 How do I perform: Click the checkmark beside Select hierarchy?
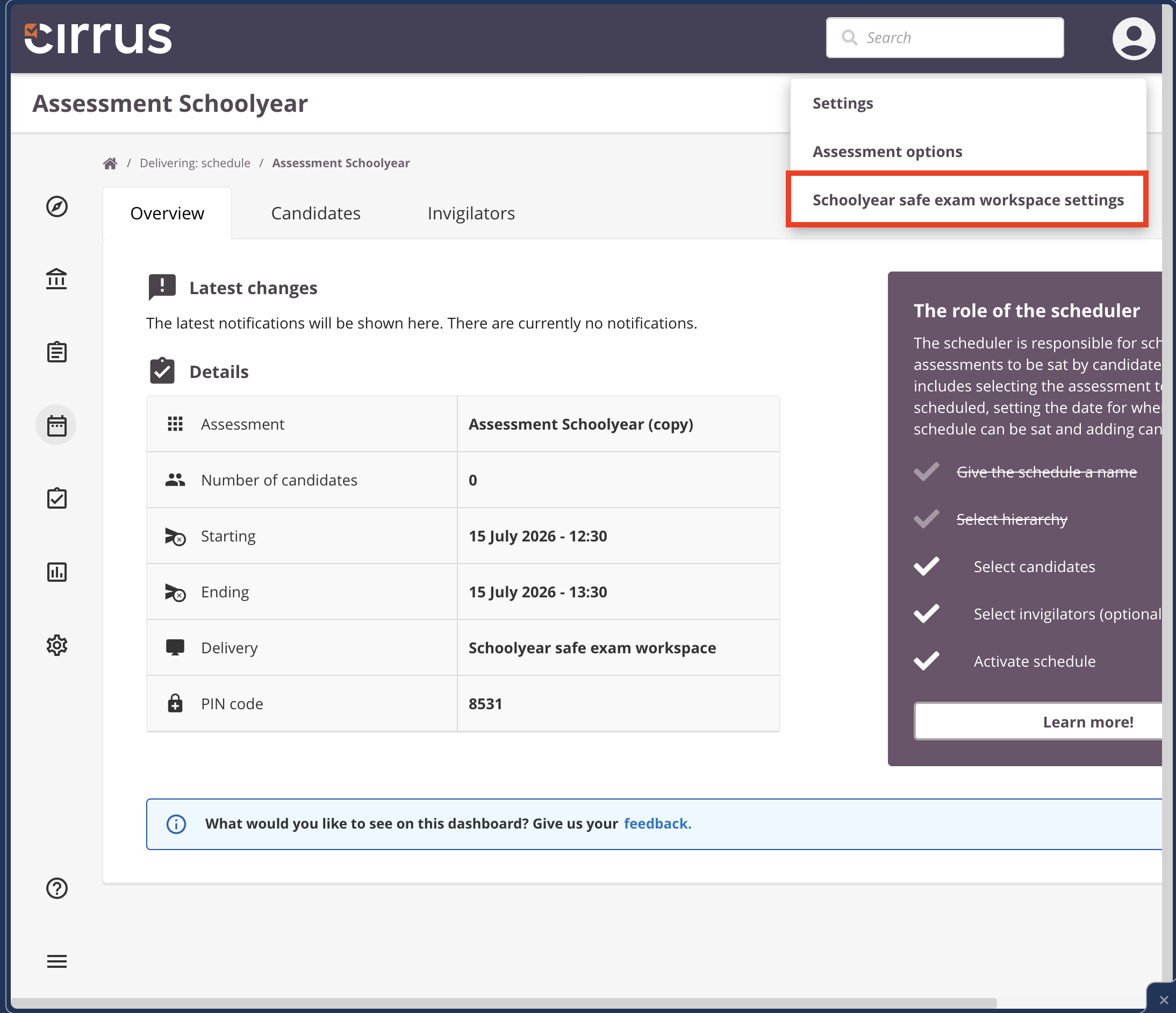point(926,518)
